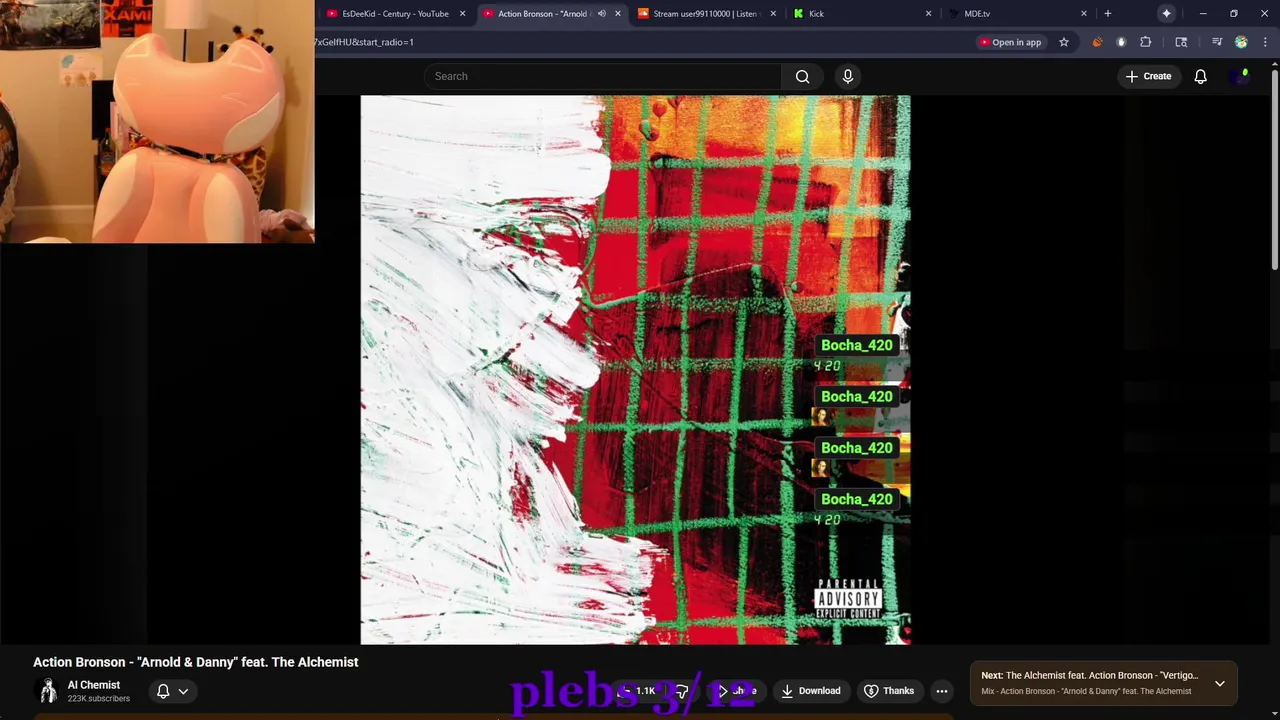Click the Download button
The height and width of the screenshot is (720, 1280).
pyautogui.click(x=810, y=691)
